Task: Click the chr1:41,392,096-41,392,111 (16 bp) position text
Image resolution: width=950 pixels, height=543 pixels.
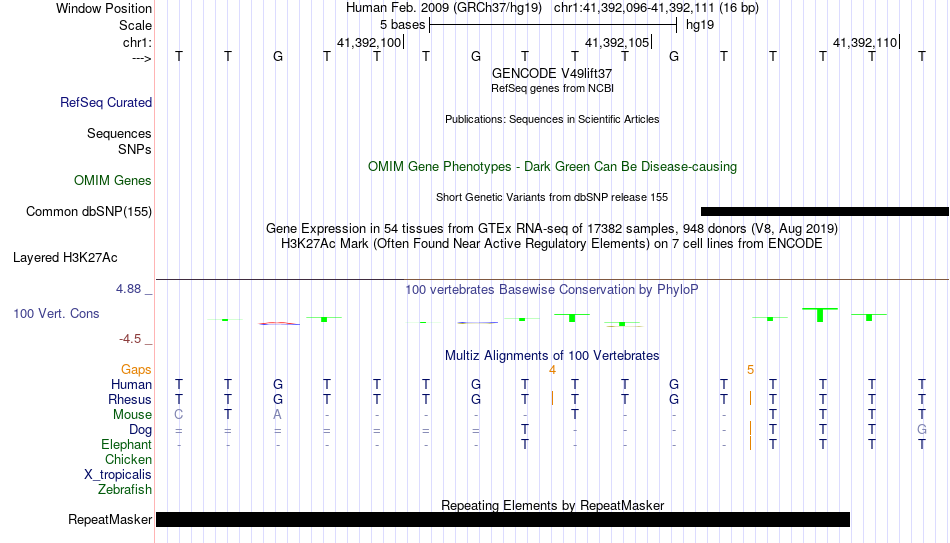Action: 656,8
